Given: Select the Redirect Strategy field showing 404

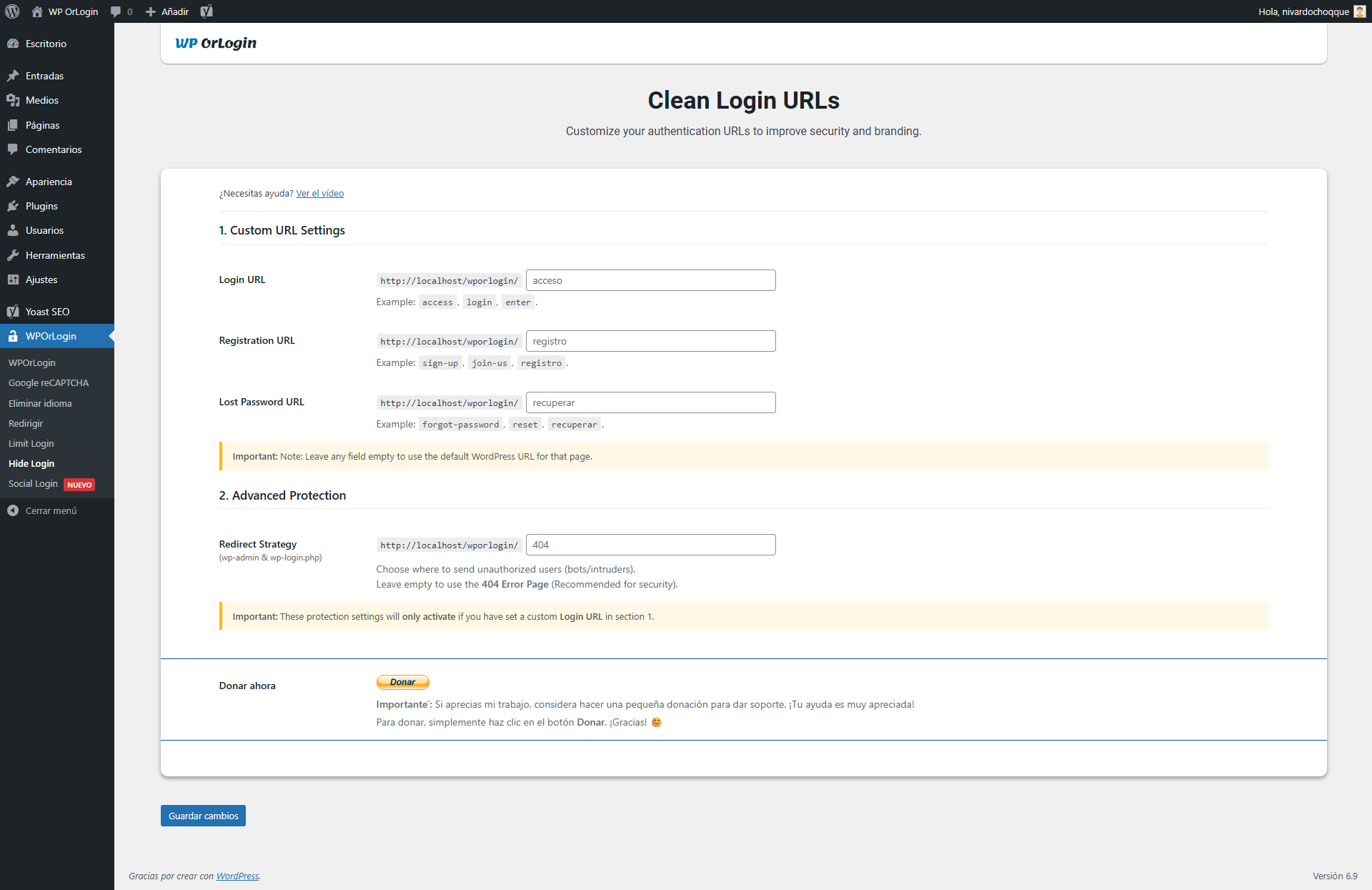Looking at the screenshot, I should tap(650, 544).
